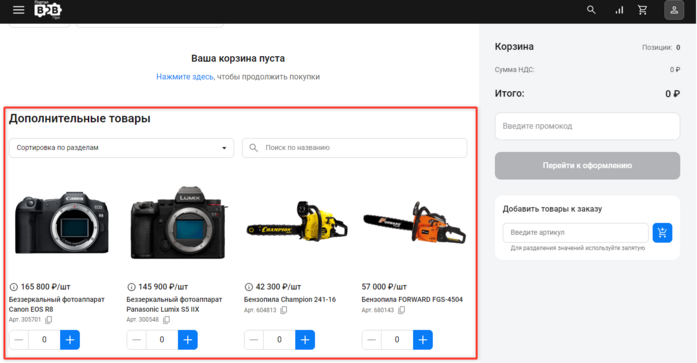Click the info icon next to 145 900 ₽ price
Screen dimensions: 697x363
(x=131, y=287)
